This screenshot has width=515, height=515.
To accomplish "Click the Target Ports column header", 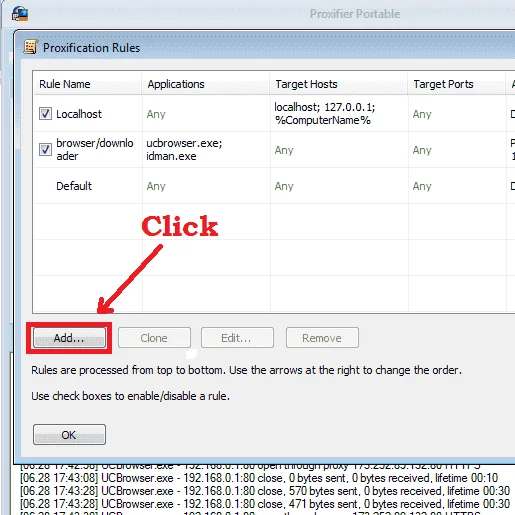I will click(x=457, y=84).
